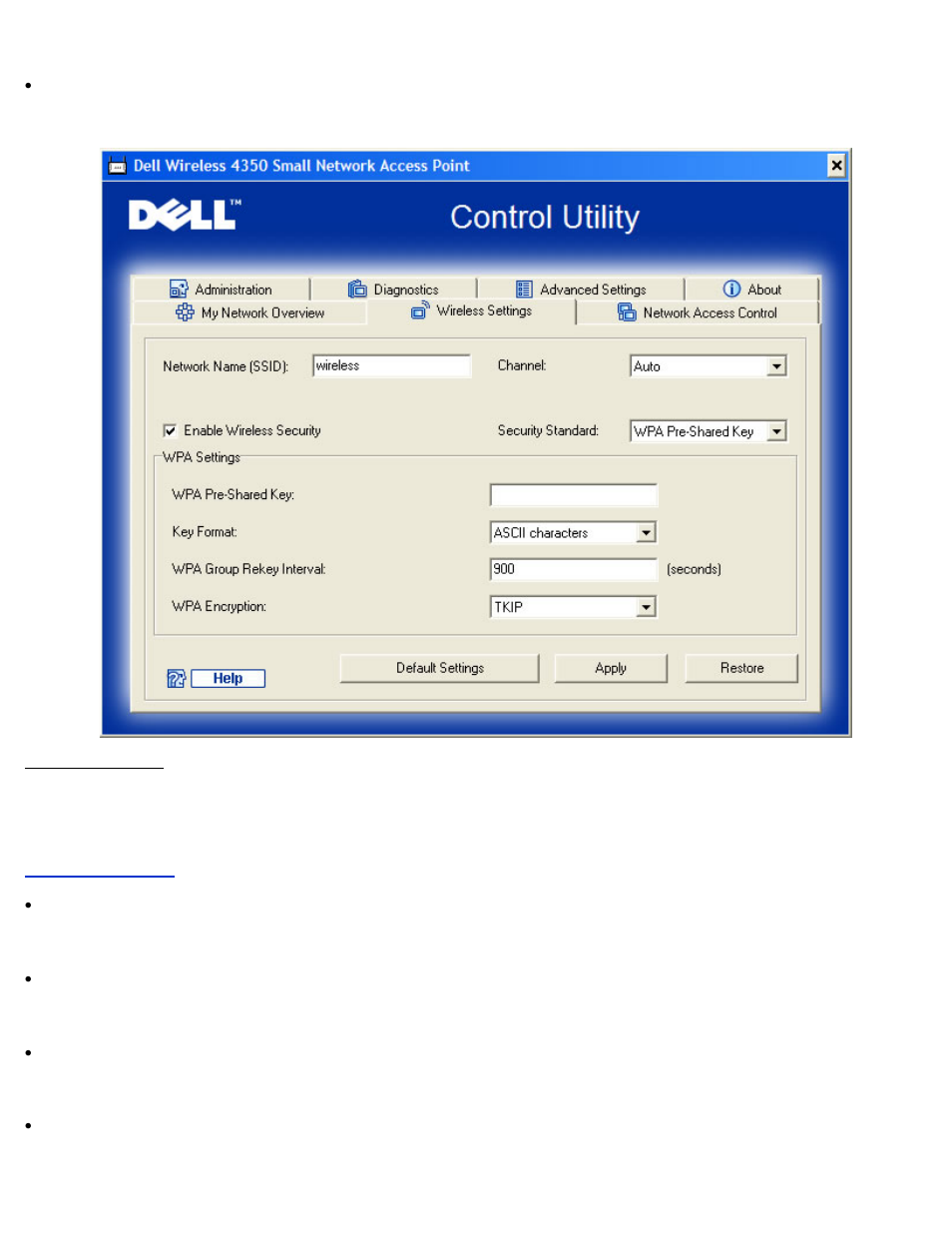Click the WPA Group Rekey Interval field
This screenshot has width=952, height=1233.
pos(574,569)
